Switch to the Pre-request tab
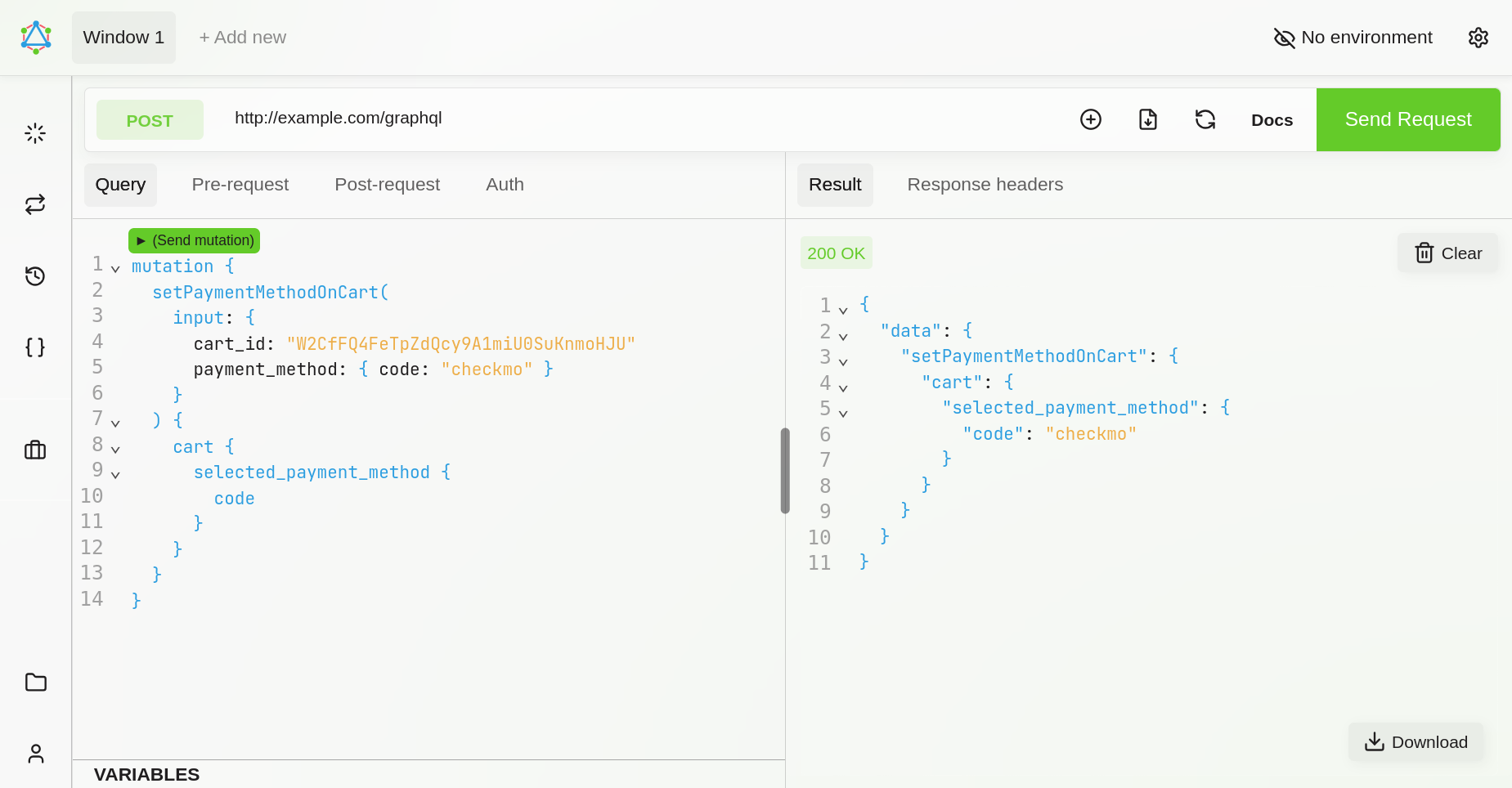Viewport: 1512px width, 788px height. [240, 185]
